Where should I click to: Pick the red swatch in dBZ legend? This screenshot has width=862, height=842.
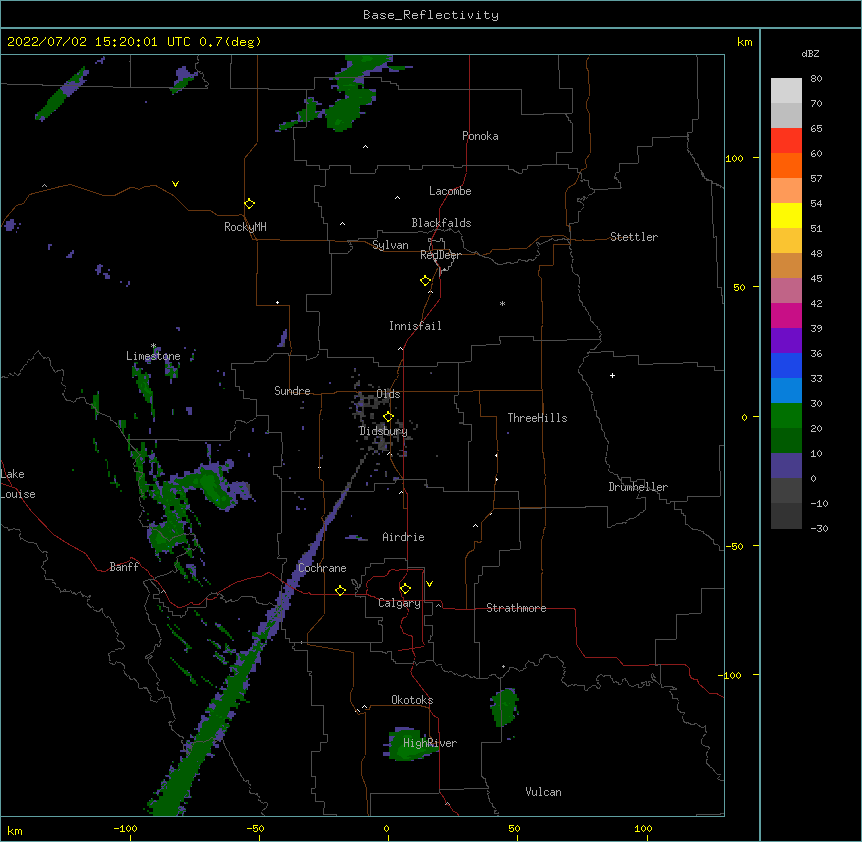[786, 141]
